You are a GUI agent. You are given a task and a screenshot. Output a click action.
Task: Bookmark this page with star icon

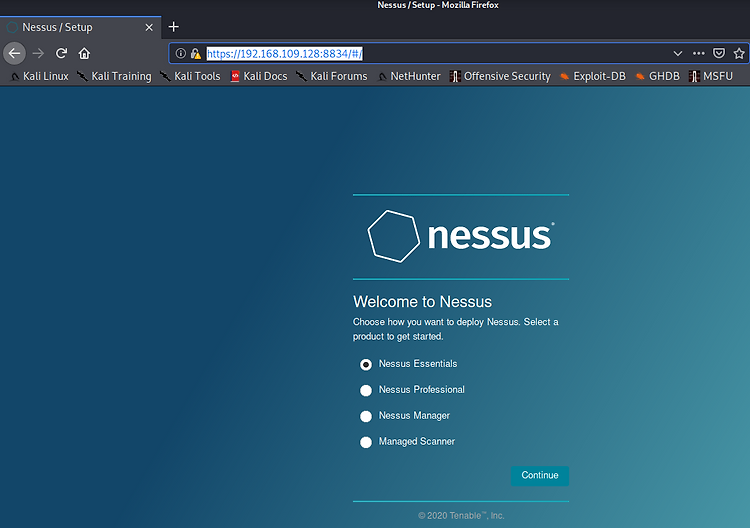(739, 53)
